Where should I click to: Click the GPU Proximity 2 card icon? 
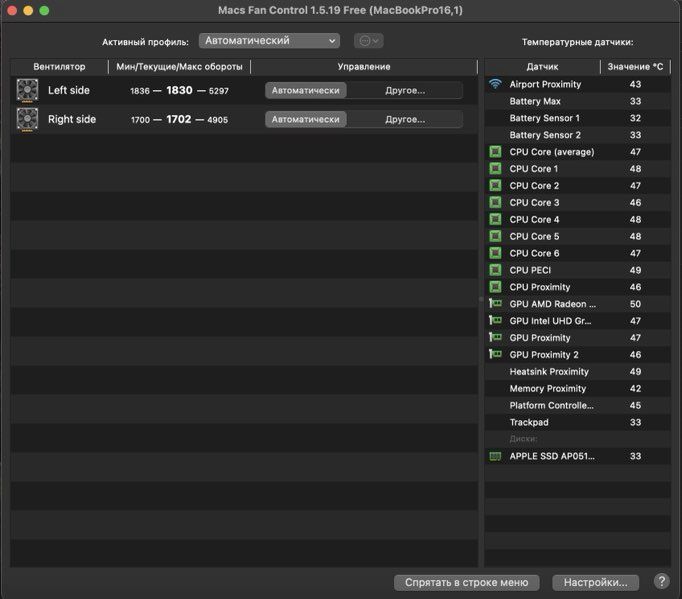click(x=495, y=355)
